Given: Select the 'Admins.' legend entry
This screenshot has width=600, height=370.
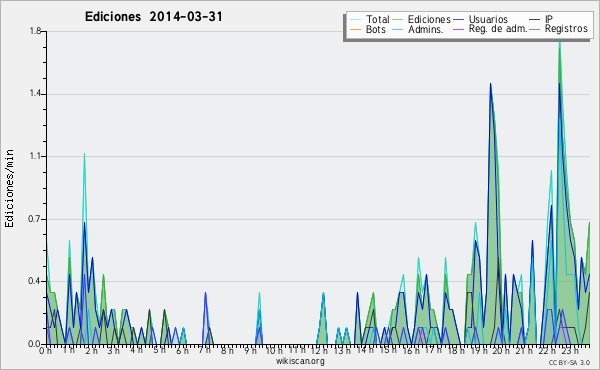Looking at the screenshot, I should pyautogui.click(x=426, y=29).
